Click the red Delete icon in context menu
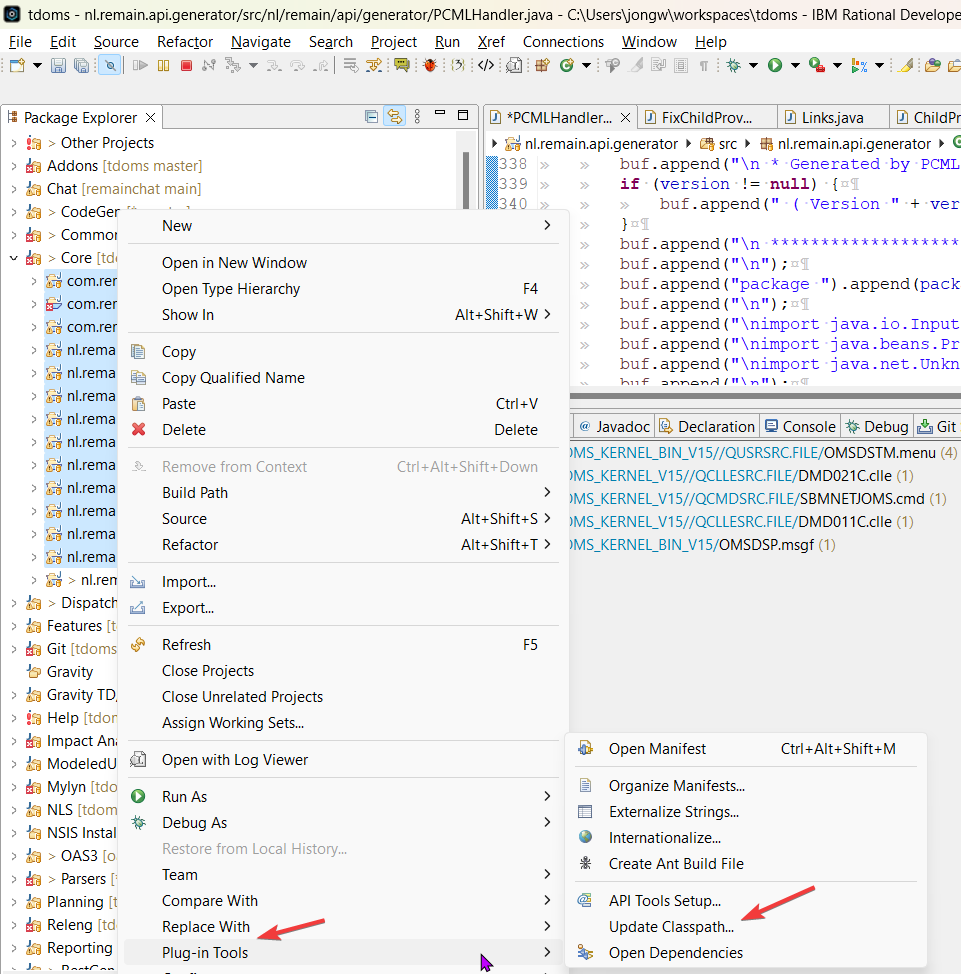 coord(139,430)
